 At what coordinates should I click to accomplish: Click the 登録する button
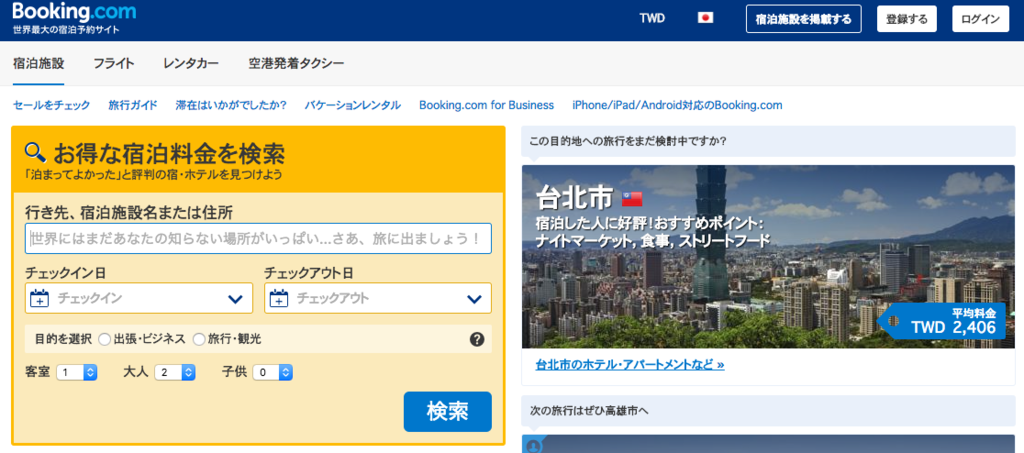coord(907,19)
